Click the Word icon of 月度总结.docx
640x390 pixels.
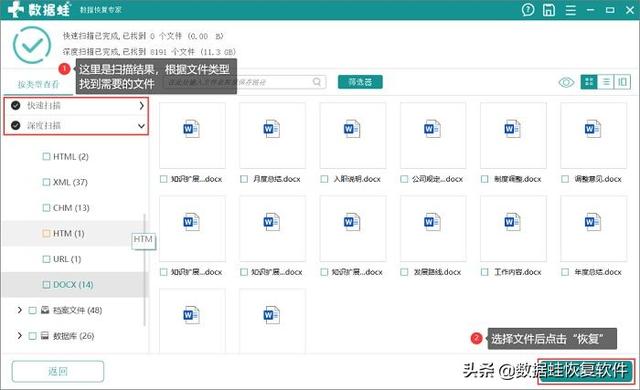point(272,129)
